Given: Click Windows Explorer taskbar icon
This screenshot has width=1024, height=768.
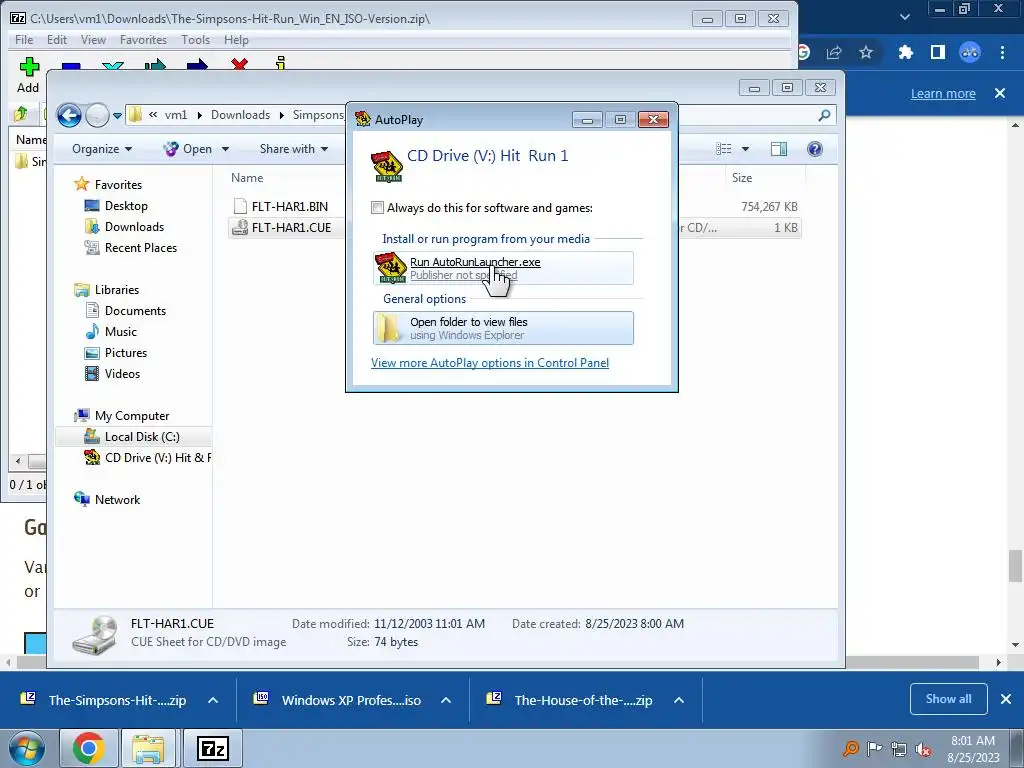Looking at the screenshot, I should [148, 748].
